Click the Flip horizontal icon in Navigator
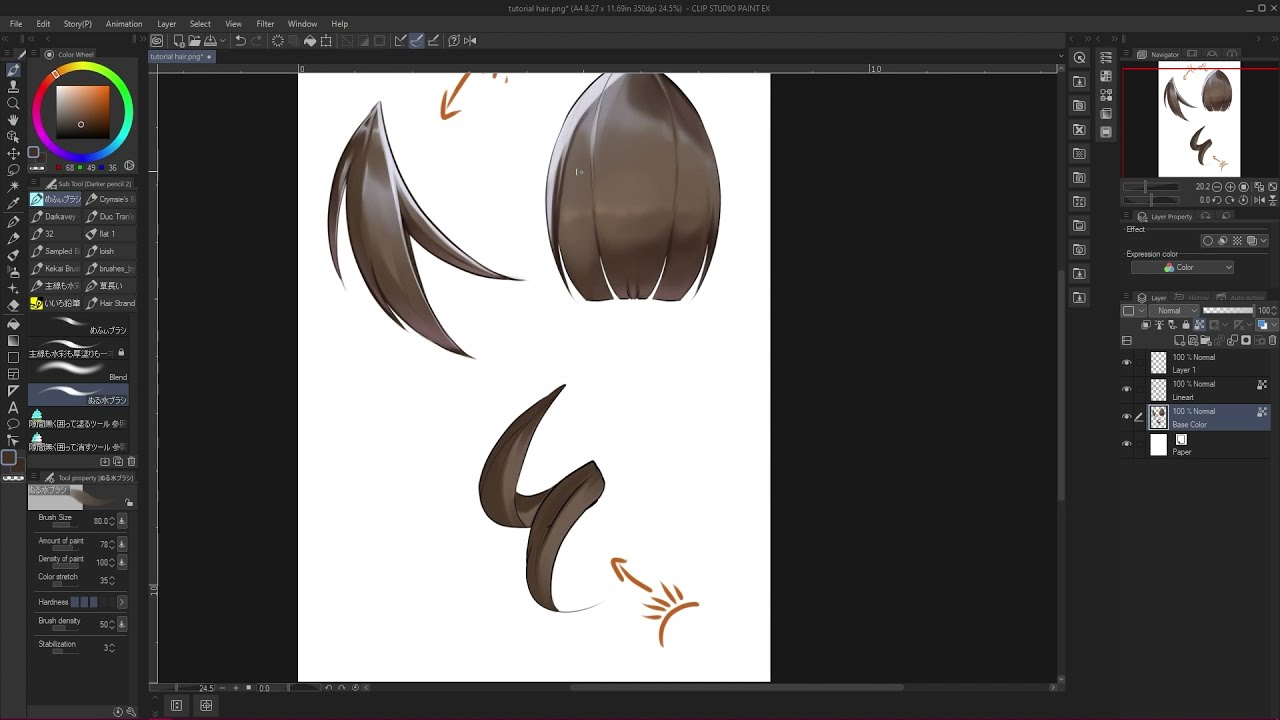 coord(1260,200)
